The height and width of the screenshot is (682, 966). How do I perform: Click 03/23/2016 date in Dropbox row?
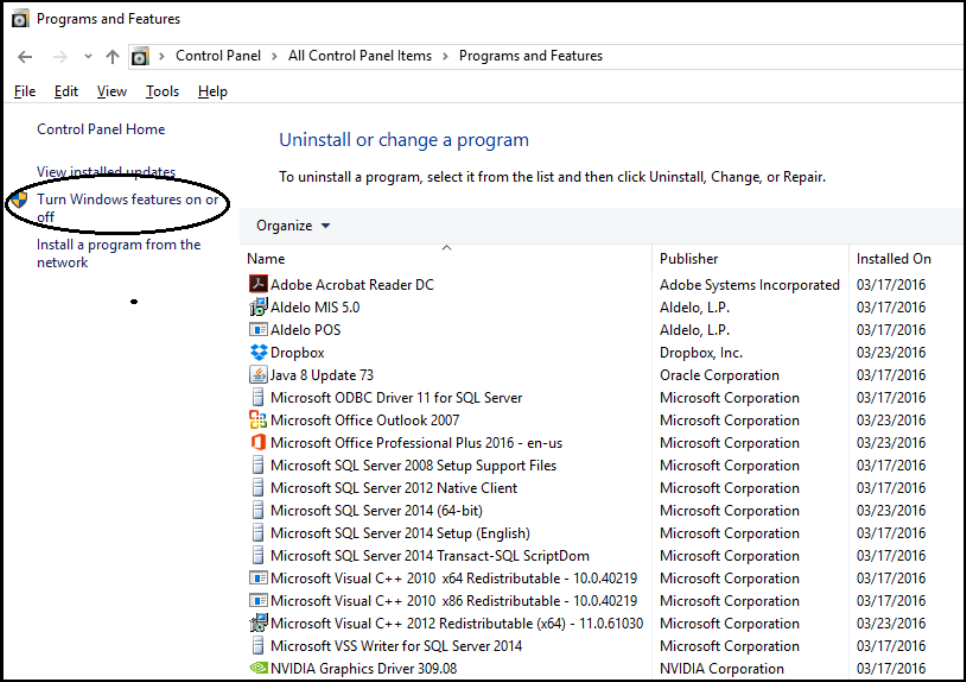click(891, 352)
